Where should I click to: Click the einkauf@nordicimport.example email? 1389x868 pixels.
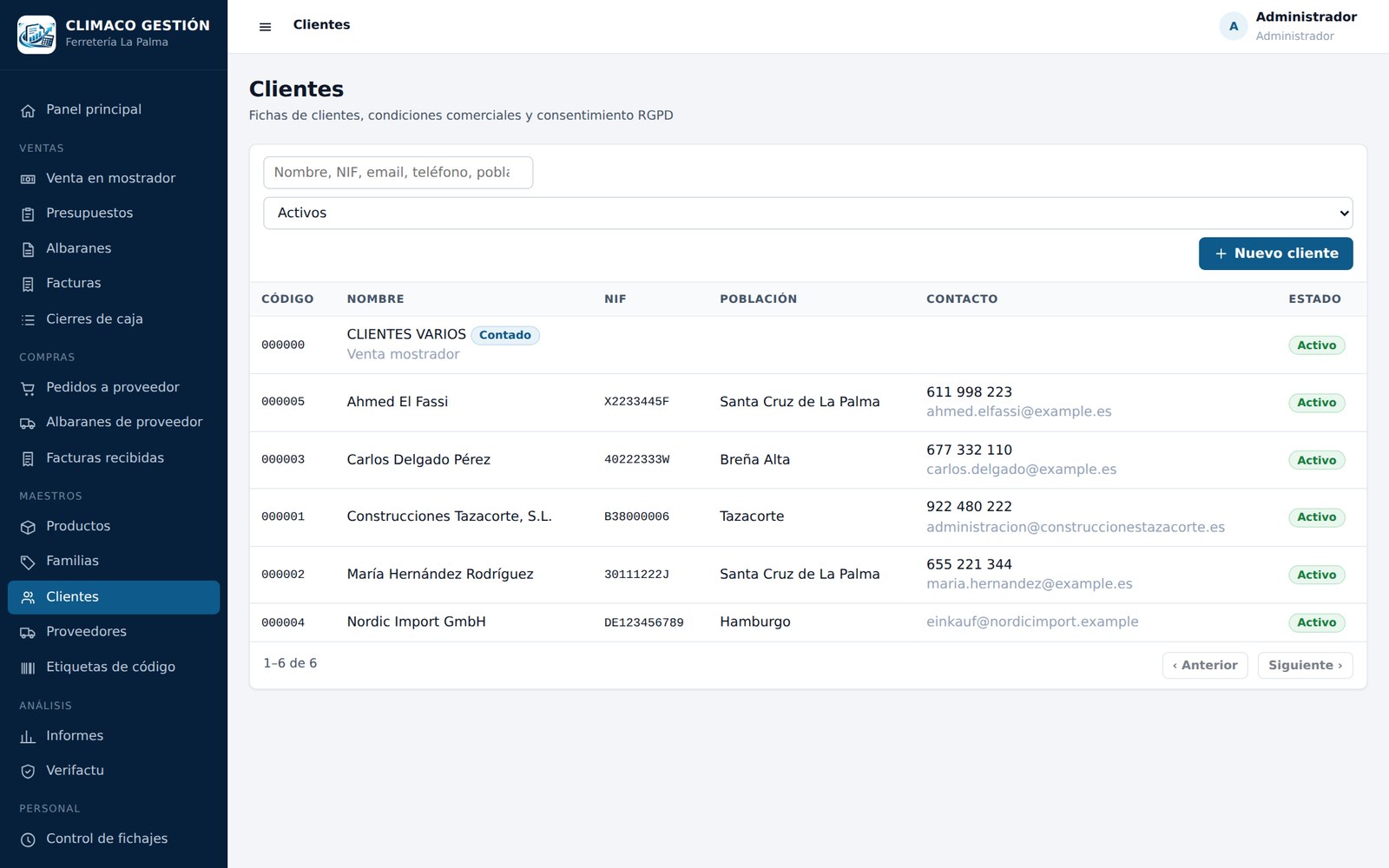pos(1032,621)
